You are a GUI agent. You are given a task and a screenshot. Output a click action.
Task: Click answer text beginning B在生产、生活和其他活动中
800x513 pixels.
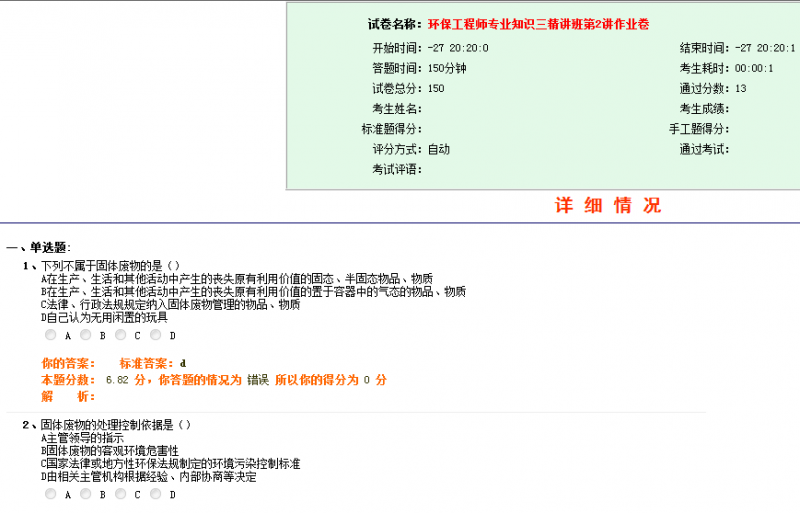click(x=254, y=292)
